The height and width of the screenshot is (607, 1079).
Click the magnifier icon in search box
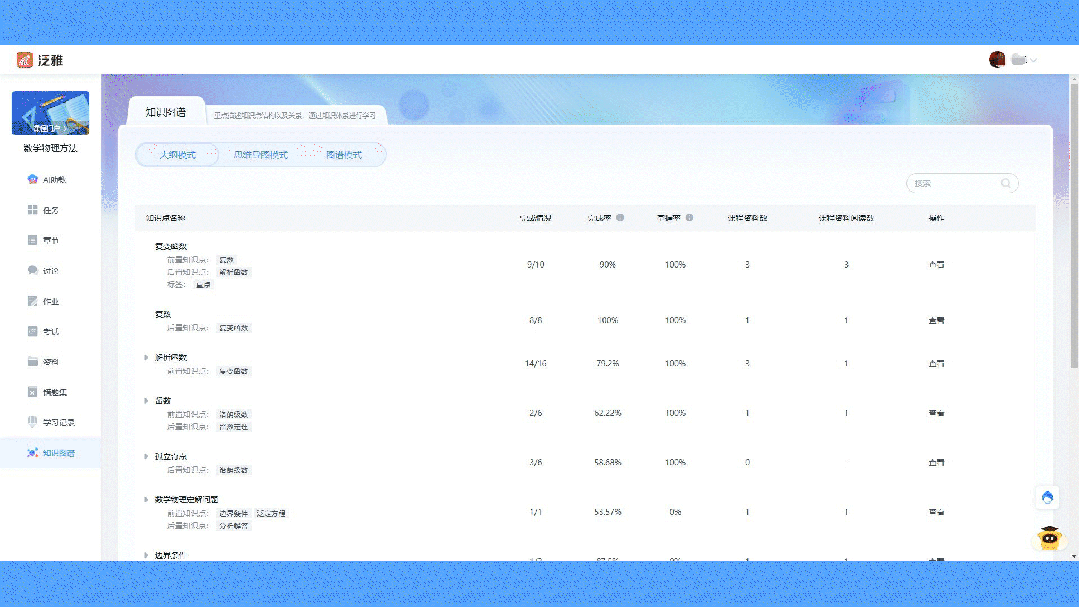coord(1006,183)
